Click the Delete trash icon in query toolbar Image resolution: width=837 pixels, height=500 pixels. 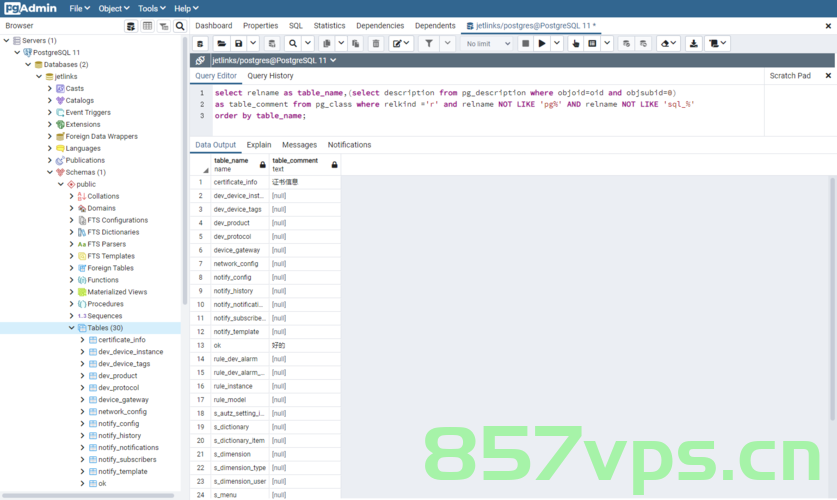tap(376, 44)
